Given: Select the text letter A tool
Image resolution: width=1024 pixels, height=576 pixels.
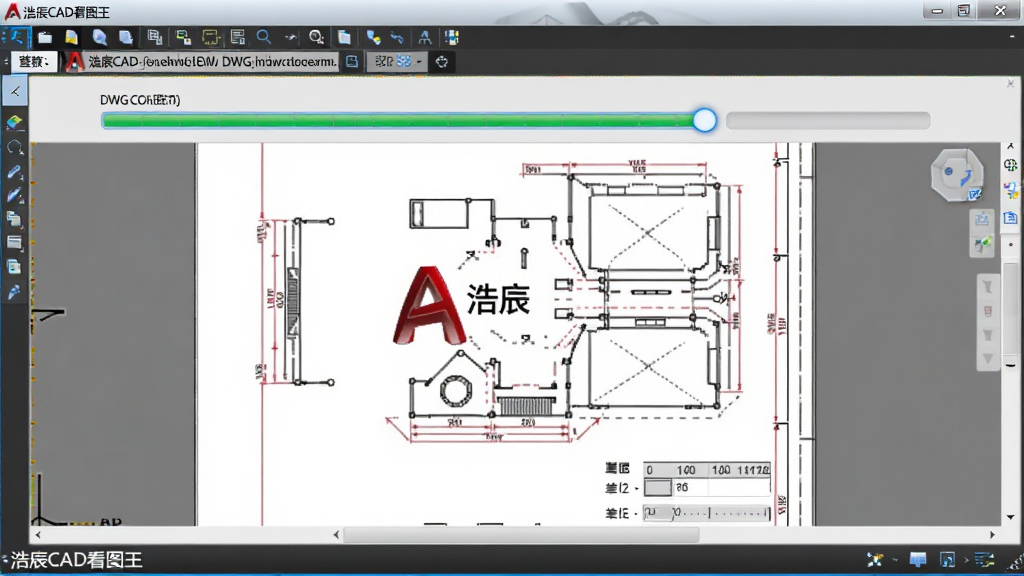Looking at the screenshot, I should (x=425, y=38).
